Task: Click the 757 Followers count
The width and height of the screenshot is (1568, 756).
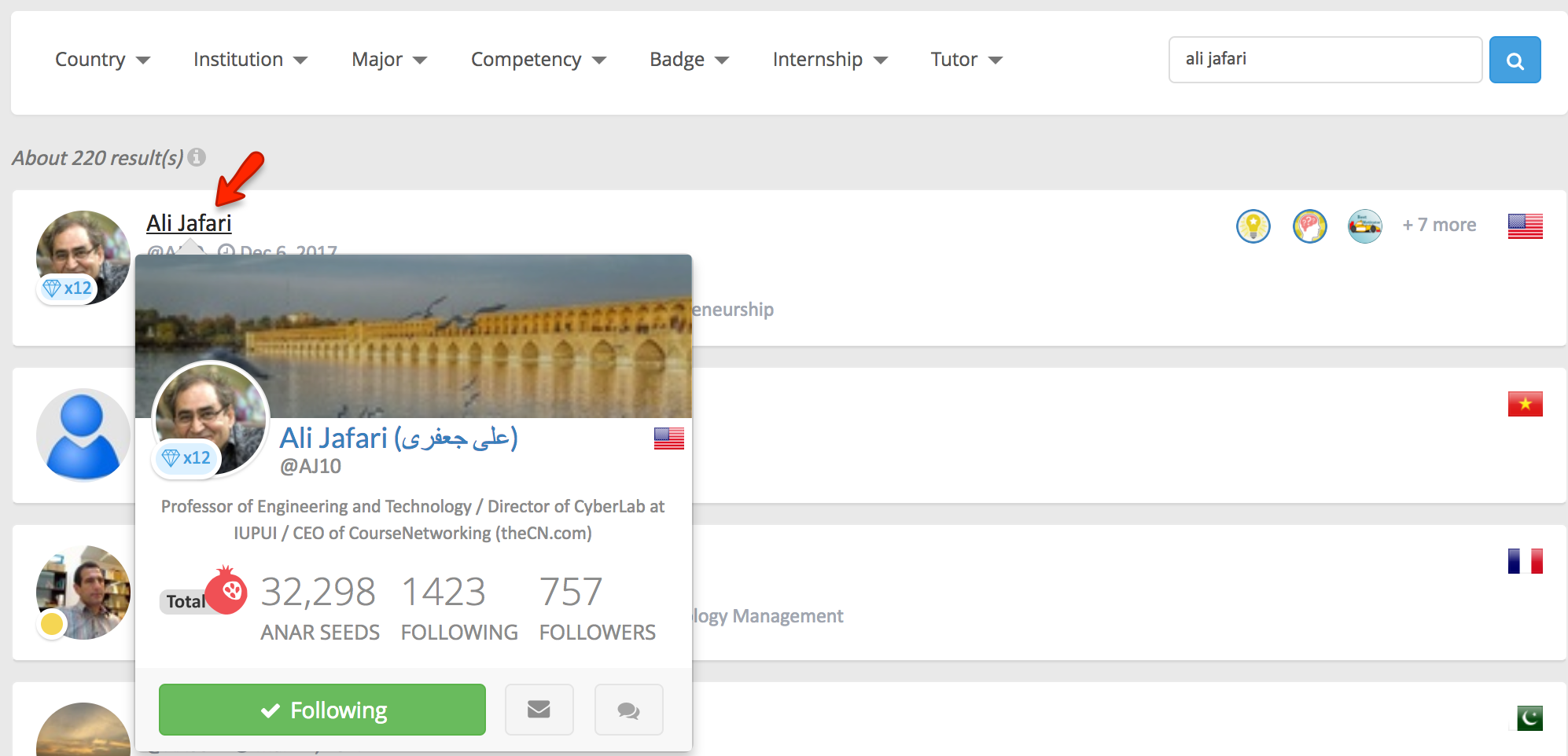Action: tap(571, 592)
